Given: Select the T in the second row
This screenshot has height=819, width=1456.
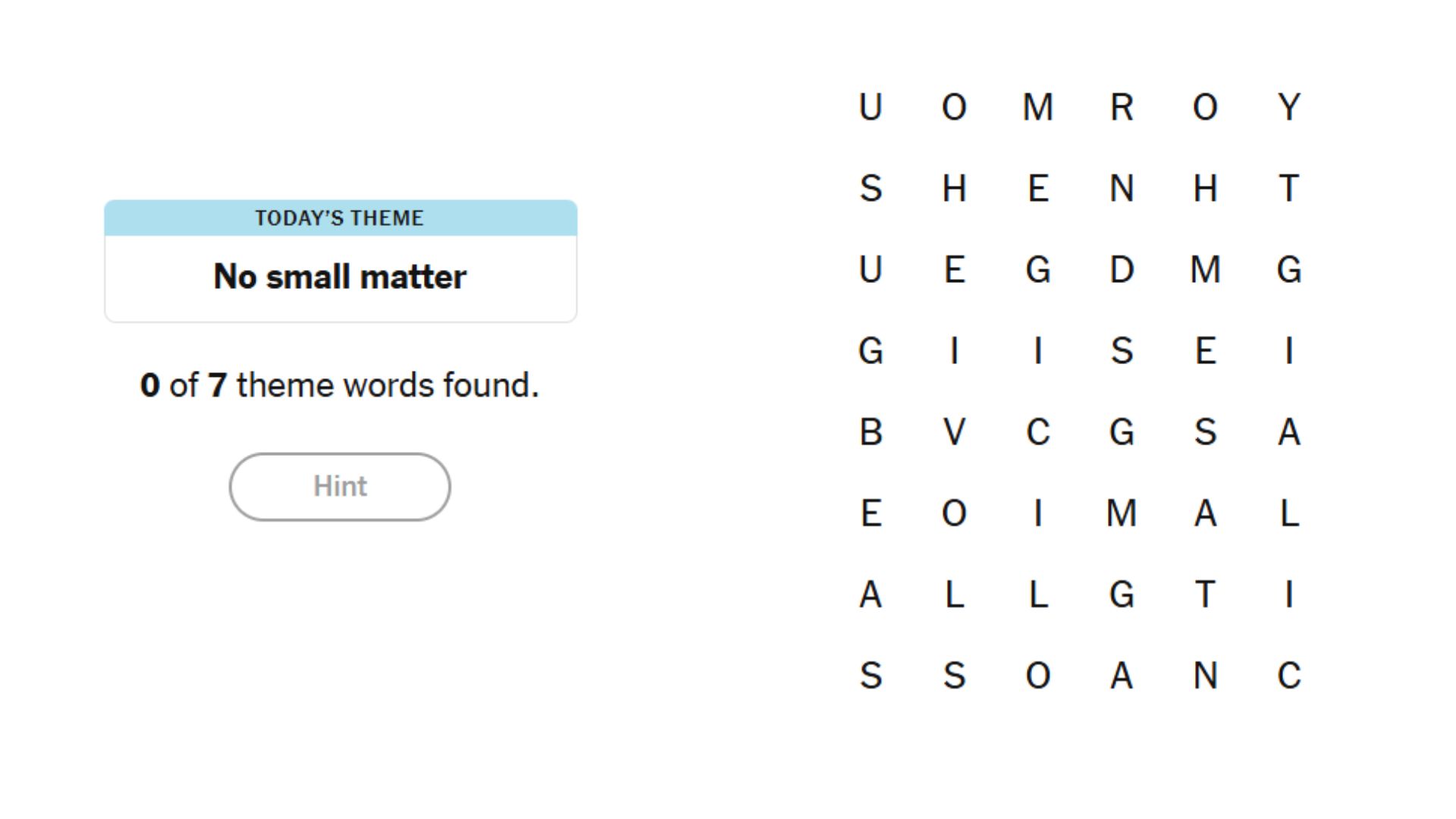Looking at the screenshot, I should 1289,188.
